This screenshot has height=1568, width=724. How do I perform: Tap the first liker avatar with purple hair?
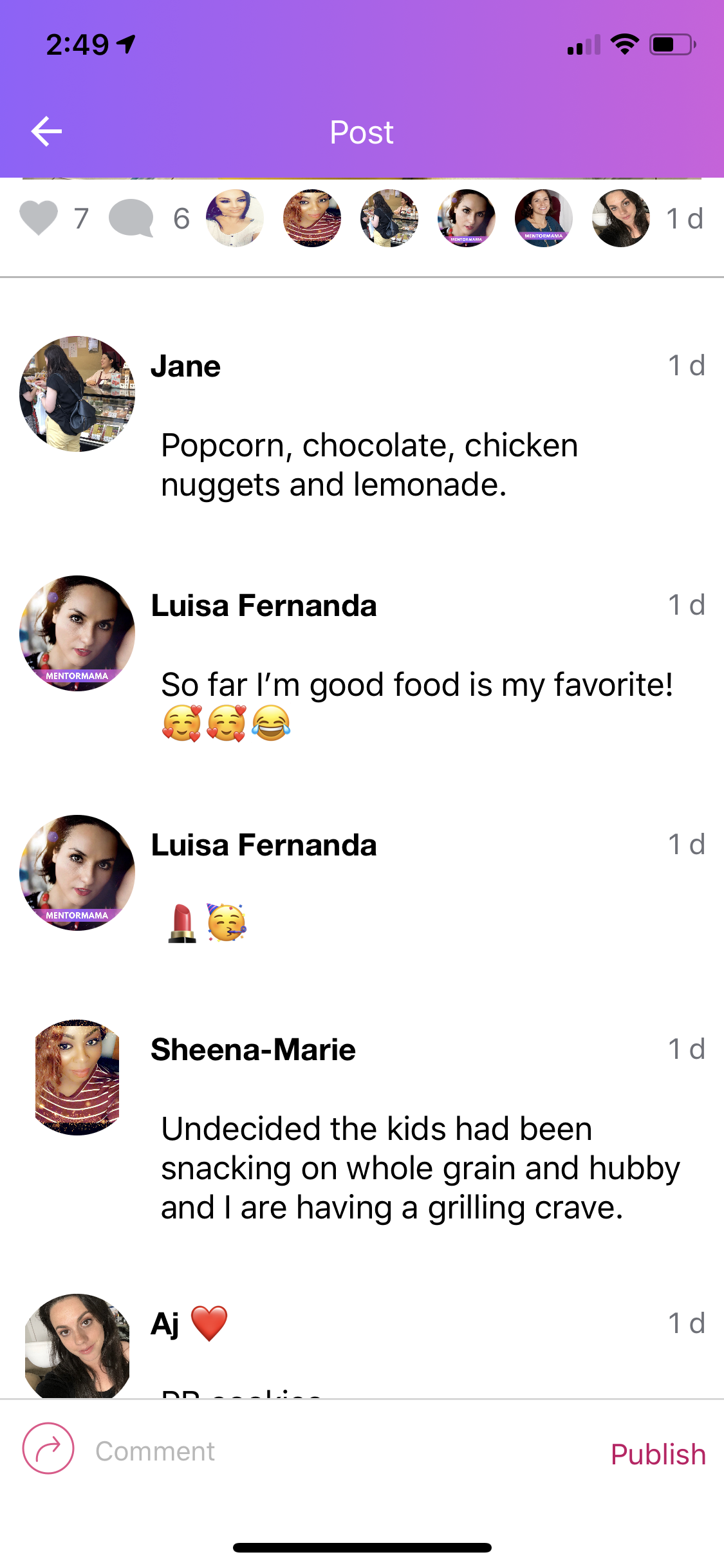pyautogui.click(x=235, y=218)
